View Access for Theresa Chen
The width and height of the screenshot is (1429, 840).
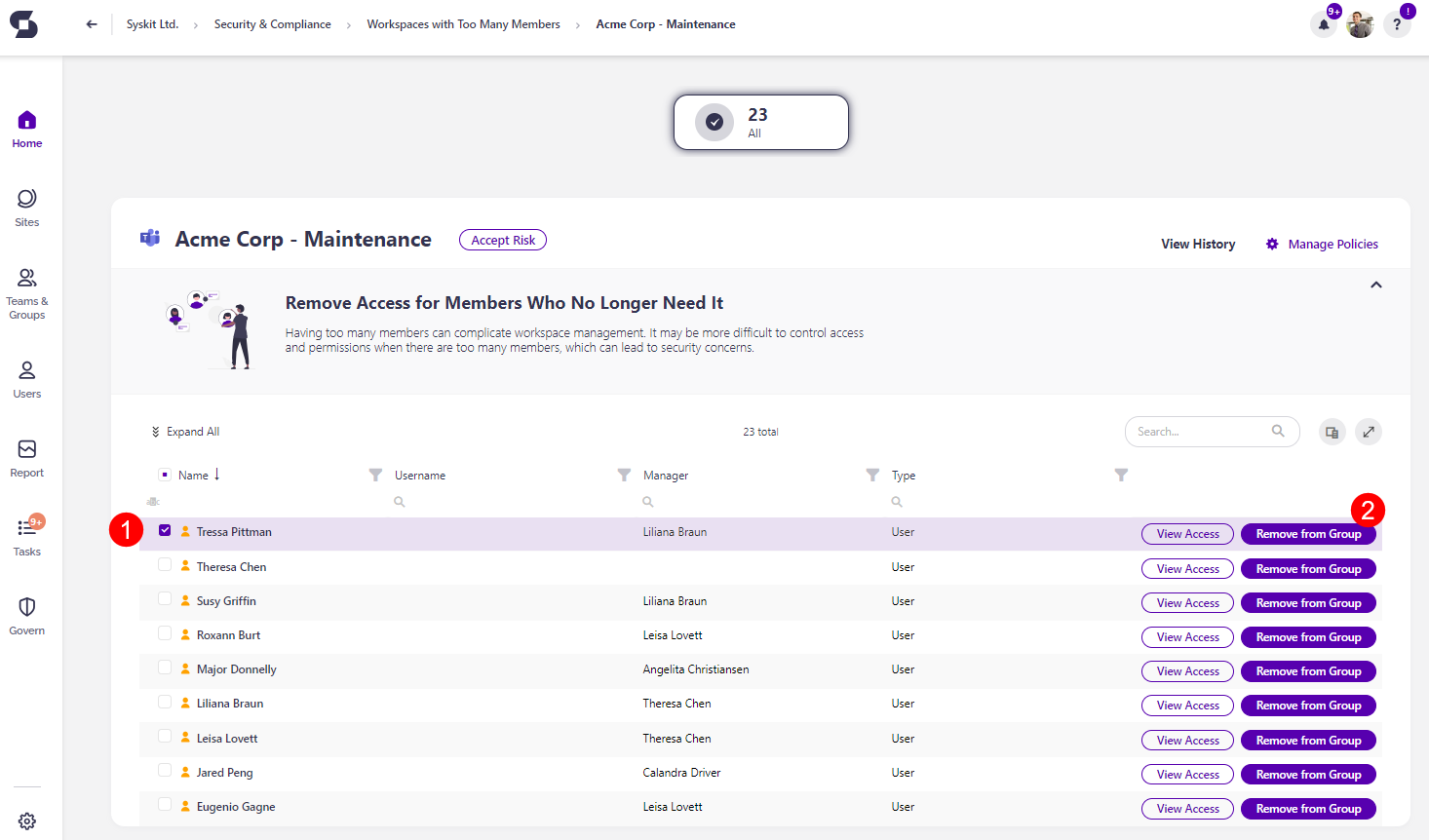pos(1186,568)
